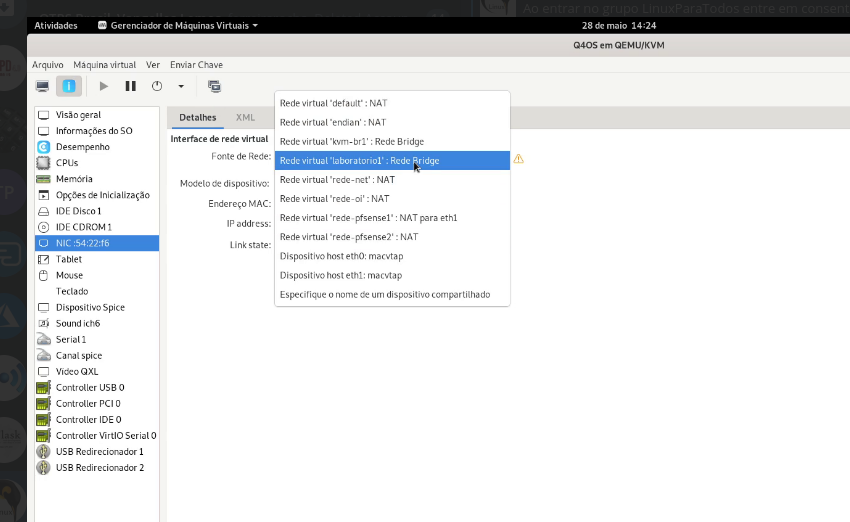The width and height of the screenshot is (850, 522).
Task: Choose Rede virtual 'endian' : NAT
Action: tap(392, 123)
